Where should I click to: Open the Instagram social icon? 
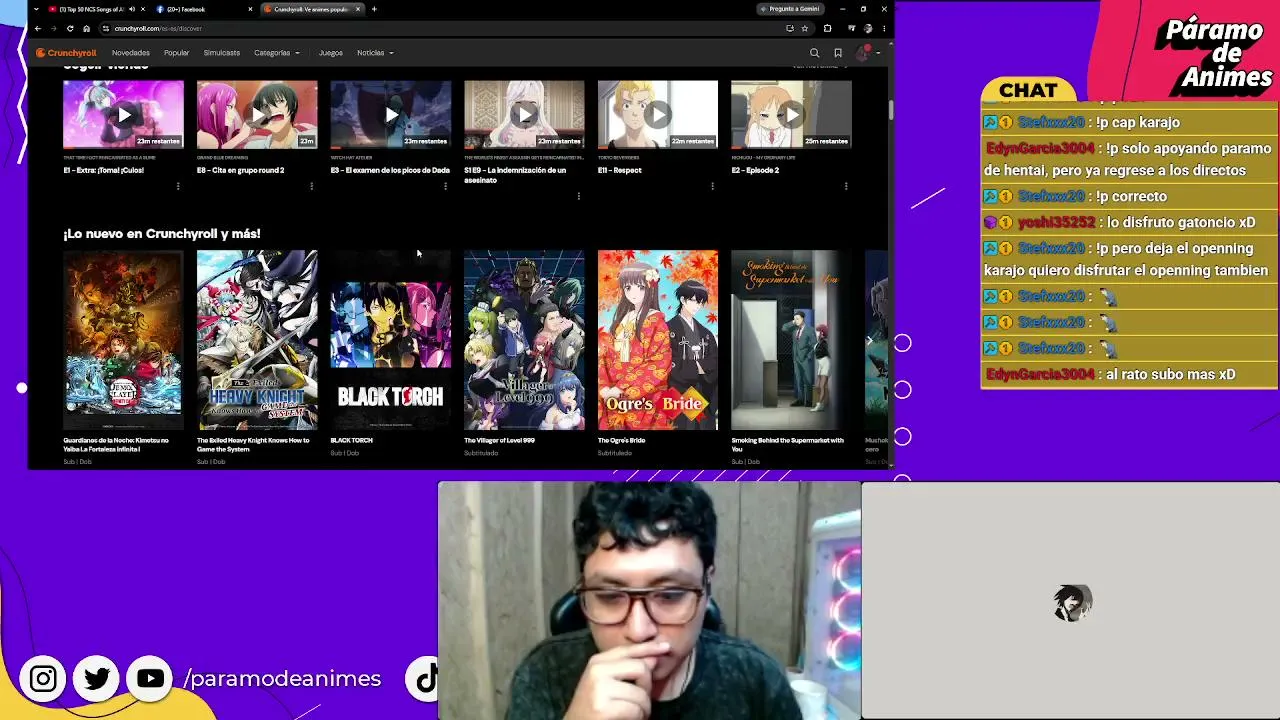coord(43,679)
